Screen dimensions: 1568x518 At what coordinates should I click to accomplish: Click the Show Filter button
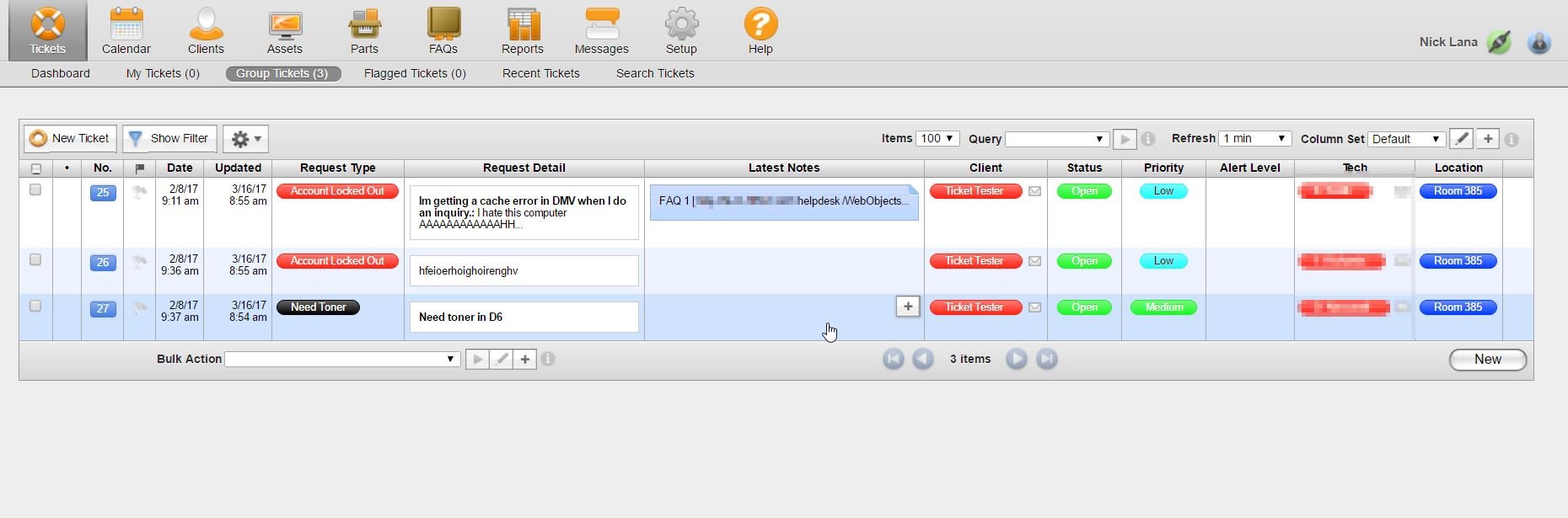coord(169,139)
